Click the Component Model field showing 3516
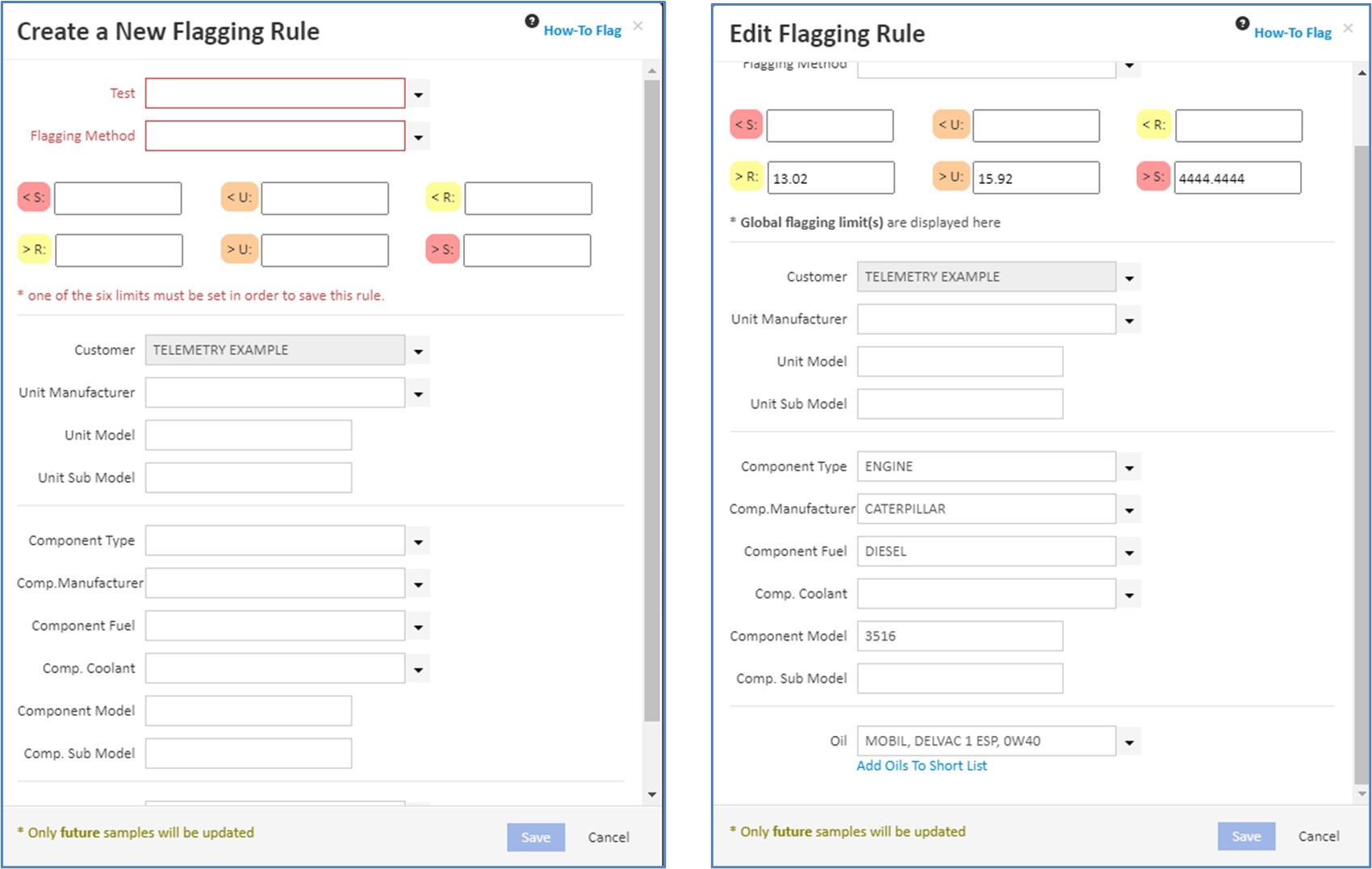 pyautogui.click(x=960, y=637)
